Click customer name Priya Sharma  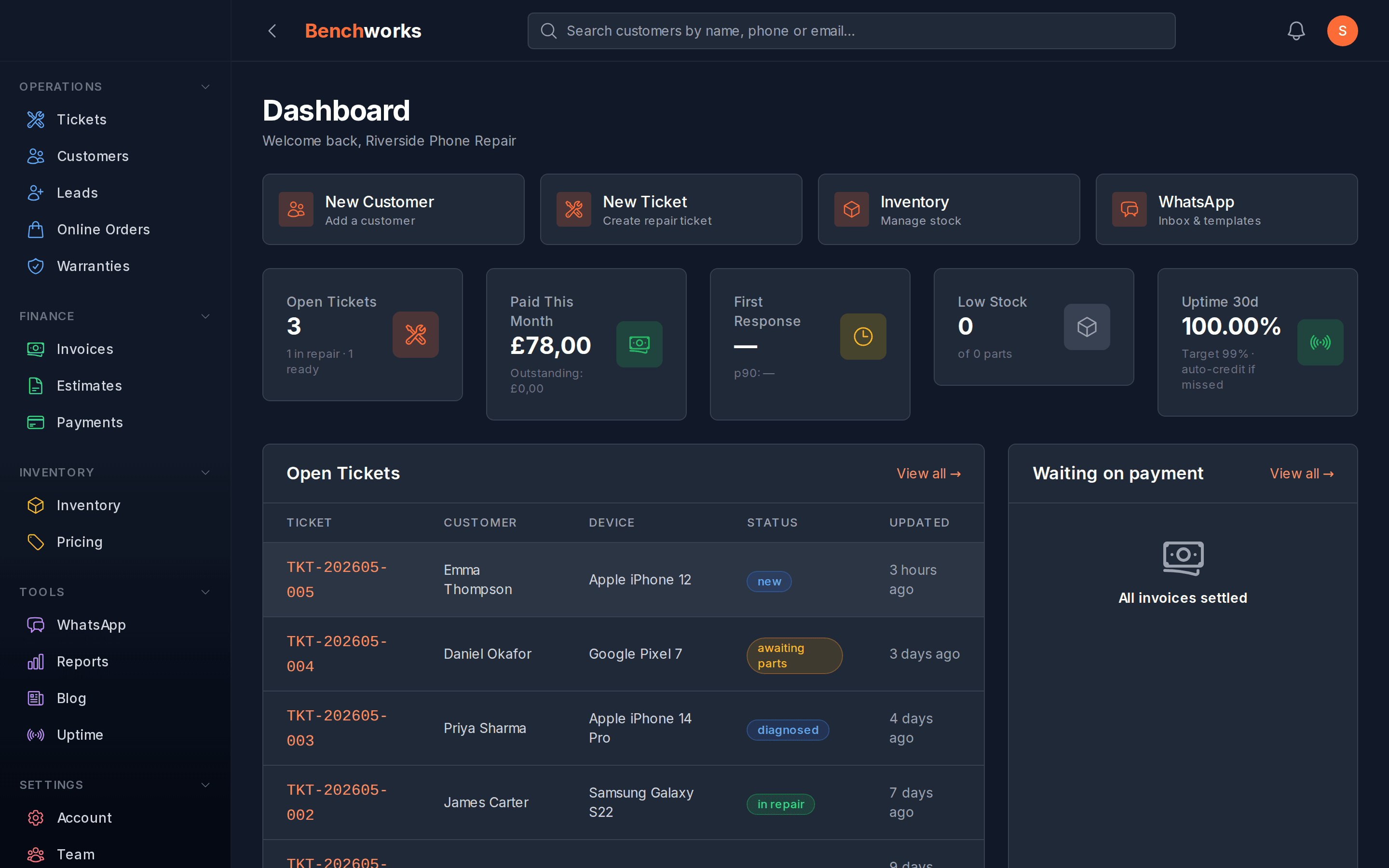pos(484,728)
